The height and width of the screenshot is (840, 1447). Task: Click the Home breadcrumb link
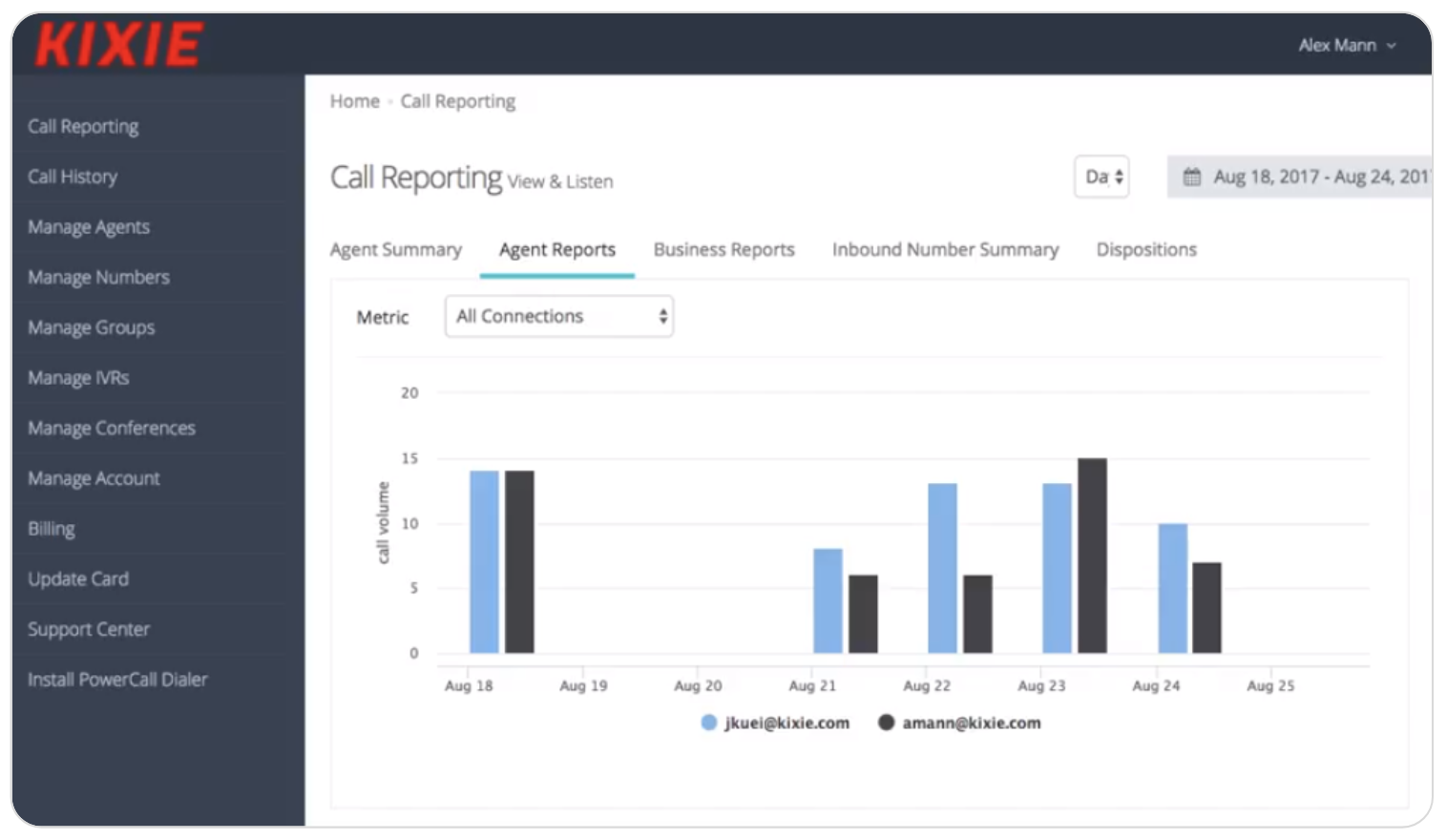point(355,101)
